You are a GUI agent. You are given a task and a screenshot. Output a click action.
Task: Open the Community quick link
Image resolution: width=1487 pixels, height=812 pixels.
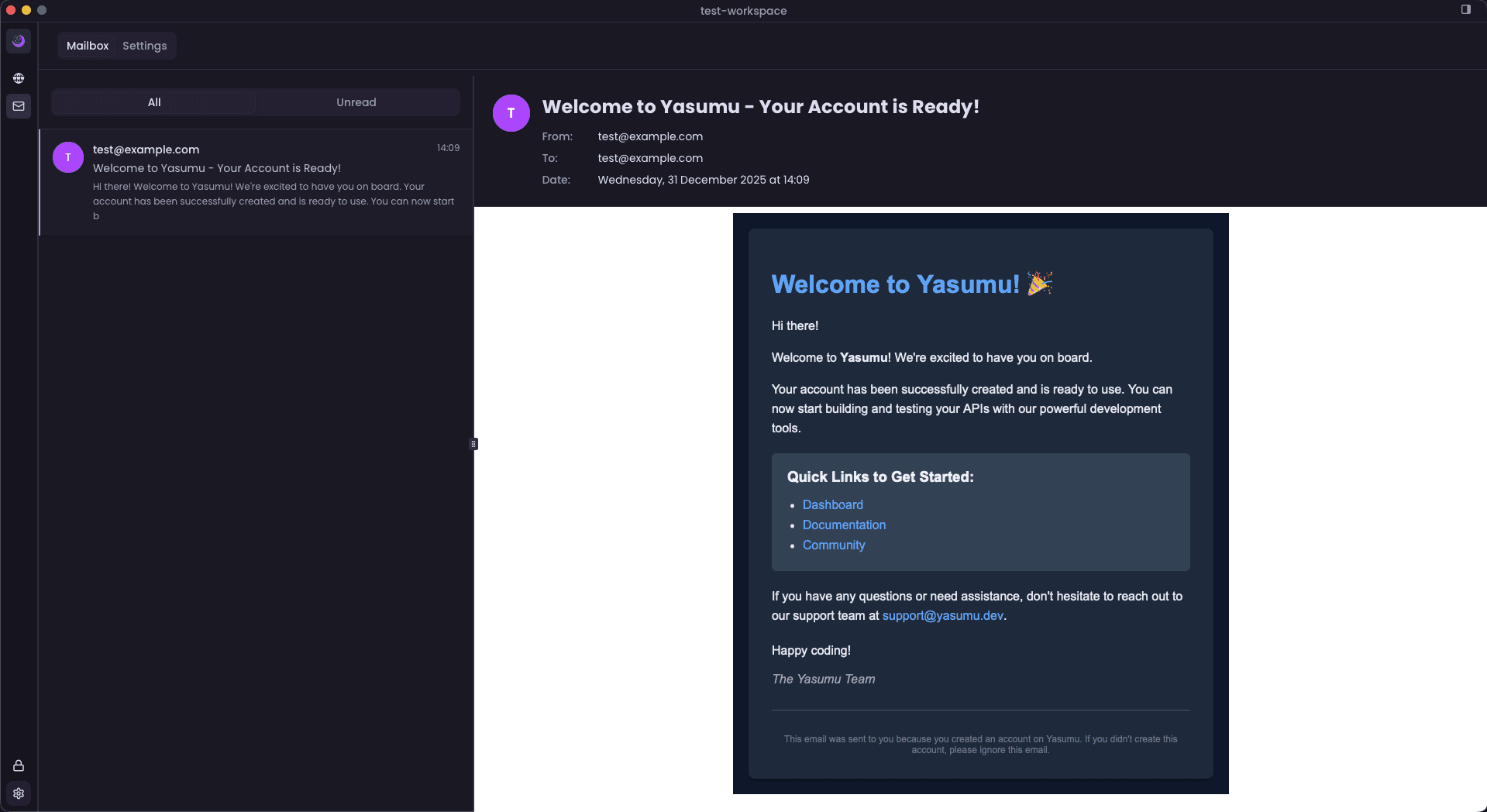[834, 545]
